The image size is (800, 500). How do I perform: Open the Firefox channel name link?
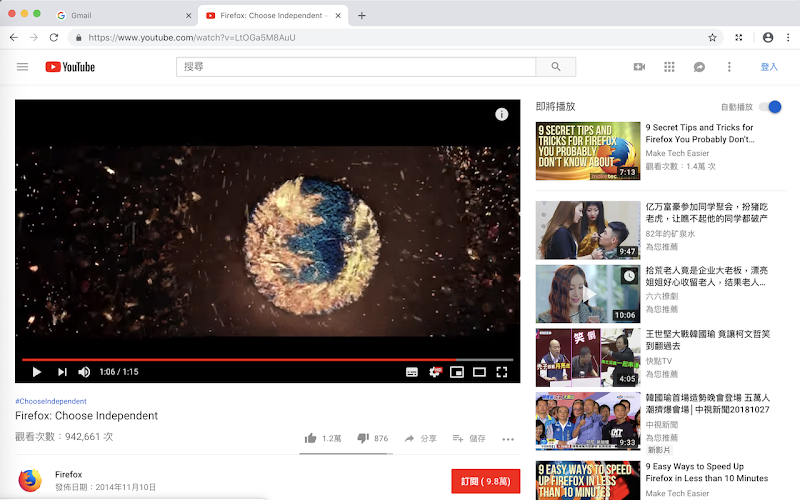(68, 474)
